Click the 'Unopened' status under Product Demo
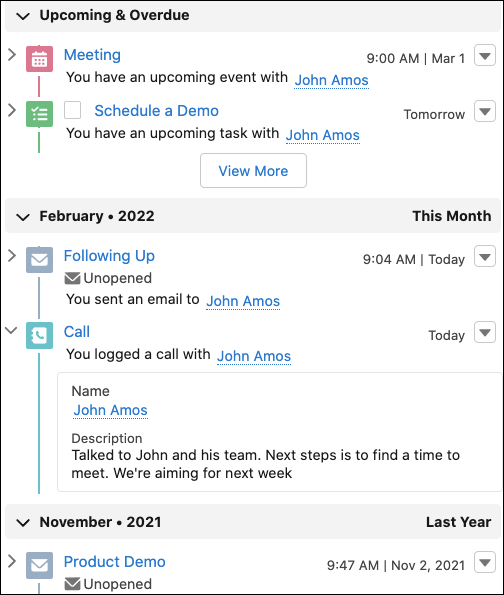This screenshot has width=504, height=595. point(118,584)
